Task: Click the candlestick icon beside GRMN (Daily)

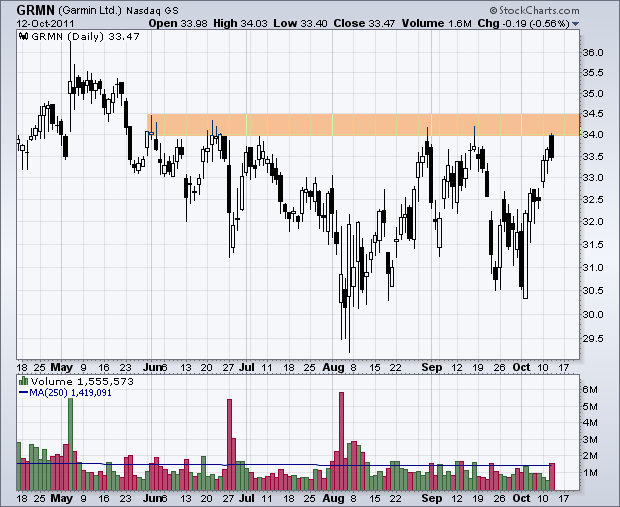Action: point(24,36)
